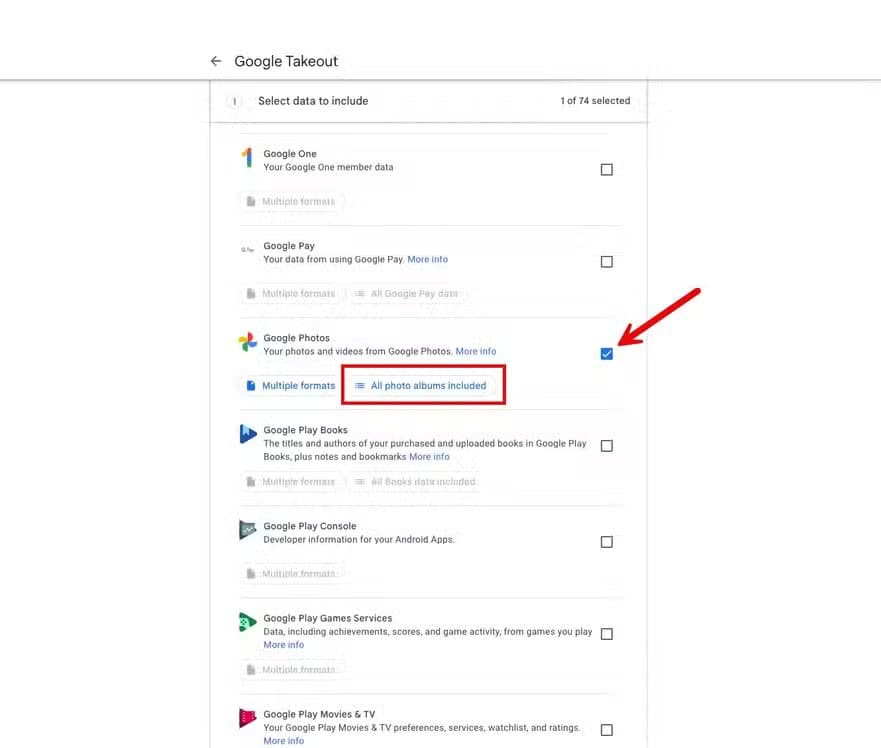Image resolution: width=881 pixels, height=748 pixels.
Task: Click the Google Play Books icon
Action: pos(247,434)
